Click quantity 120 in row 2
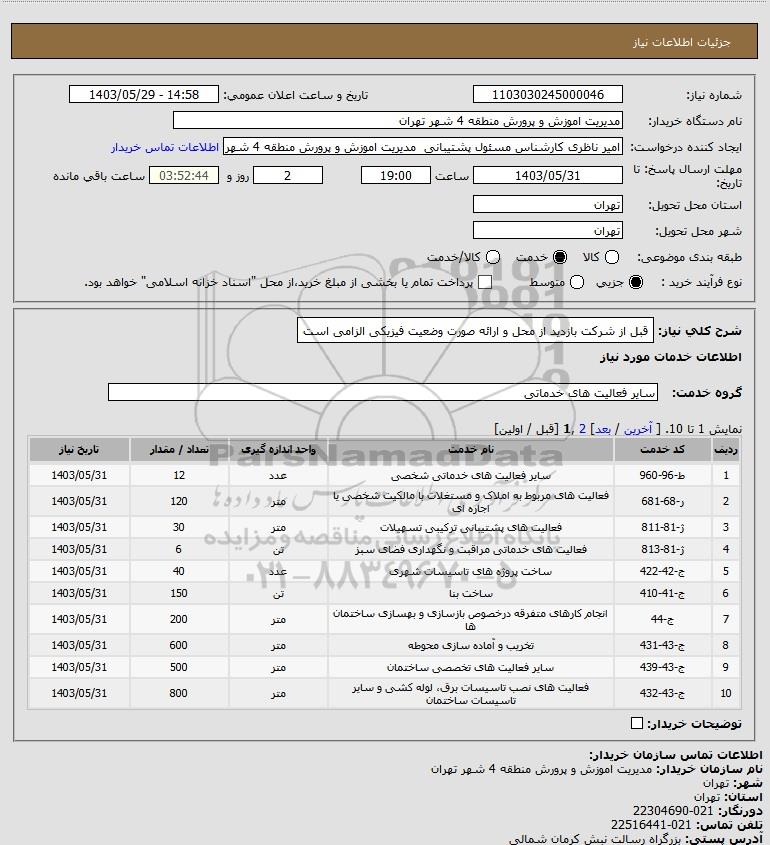770x845 pixels. tap(179, 501)
